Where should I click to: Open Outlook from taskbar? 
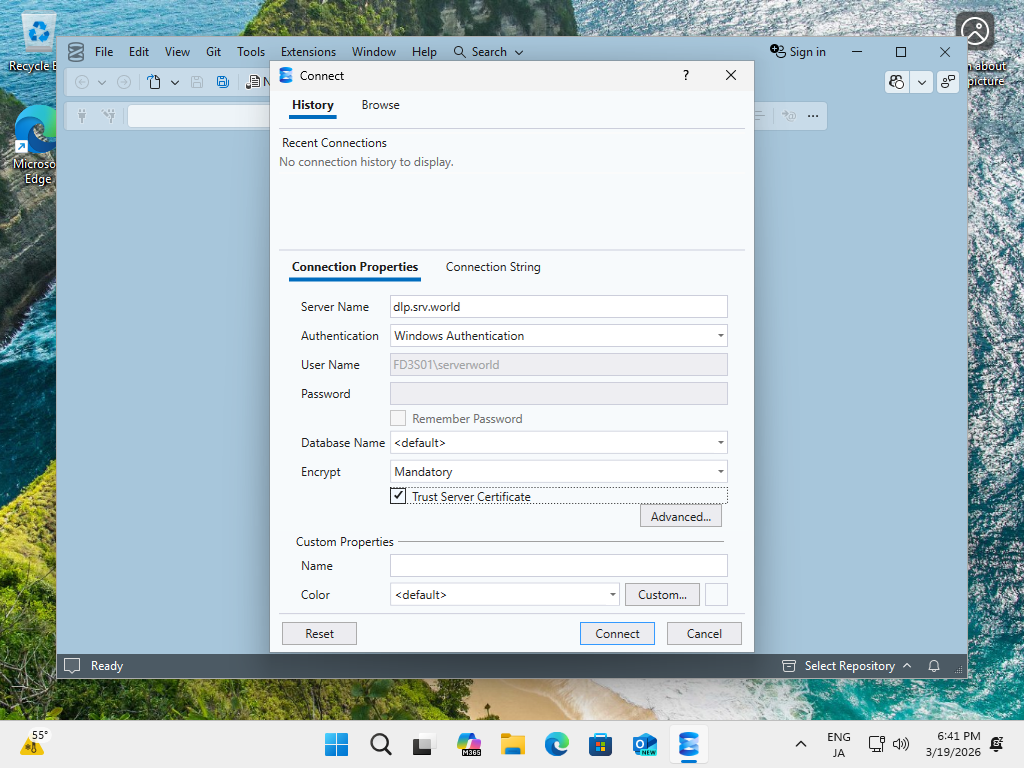click(x=645, y=744)
